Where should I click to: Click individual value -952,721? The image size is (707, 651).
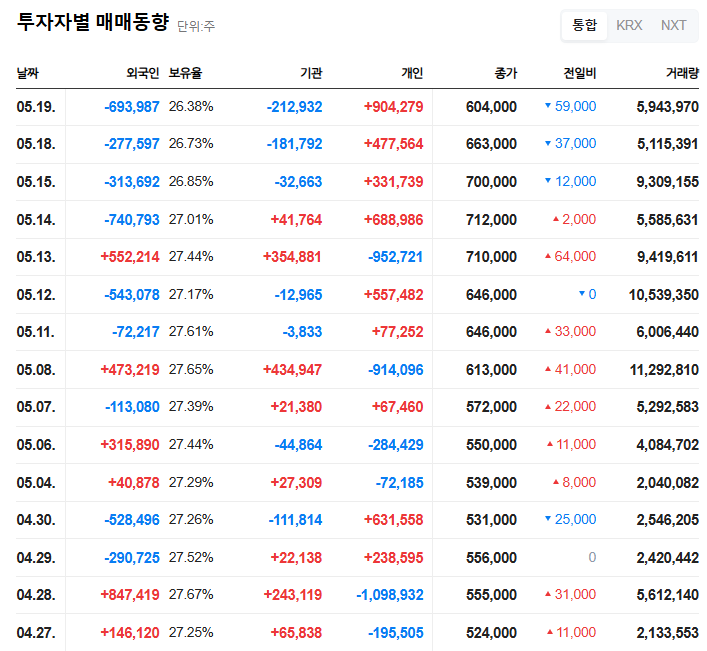coord(396,257)
